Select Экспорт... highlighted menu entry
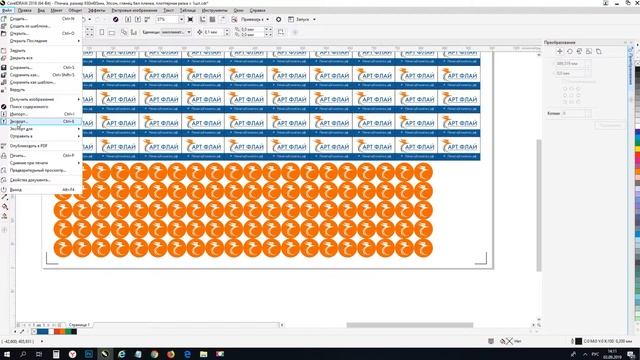Image resolution: width=640 pixels, height=360 pixels. (x=41, y=121)
